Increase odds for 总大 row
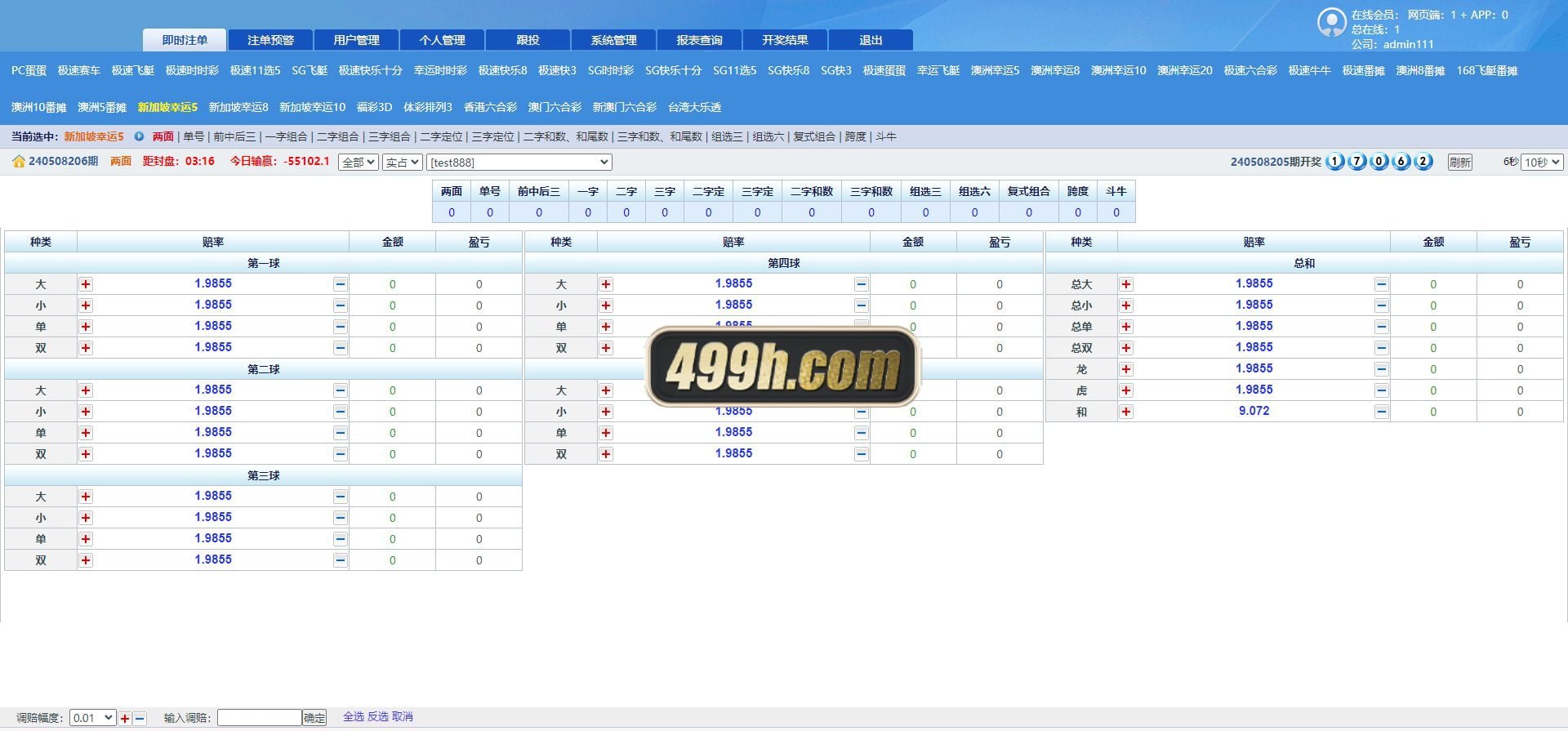This screenshot has height=731, width=1568. pyautogui.click(x=1126, y=284)
